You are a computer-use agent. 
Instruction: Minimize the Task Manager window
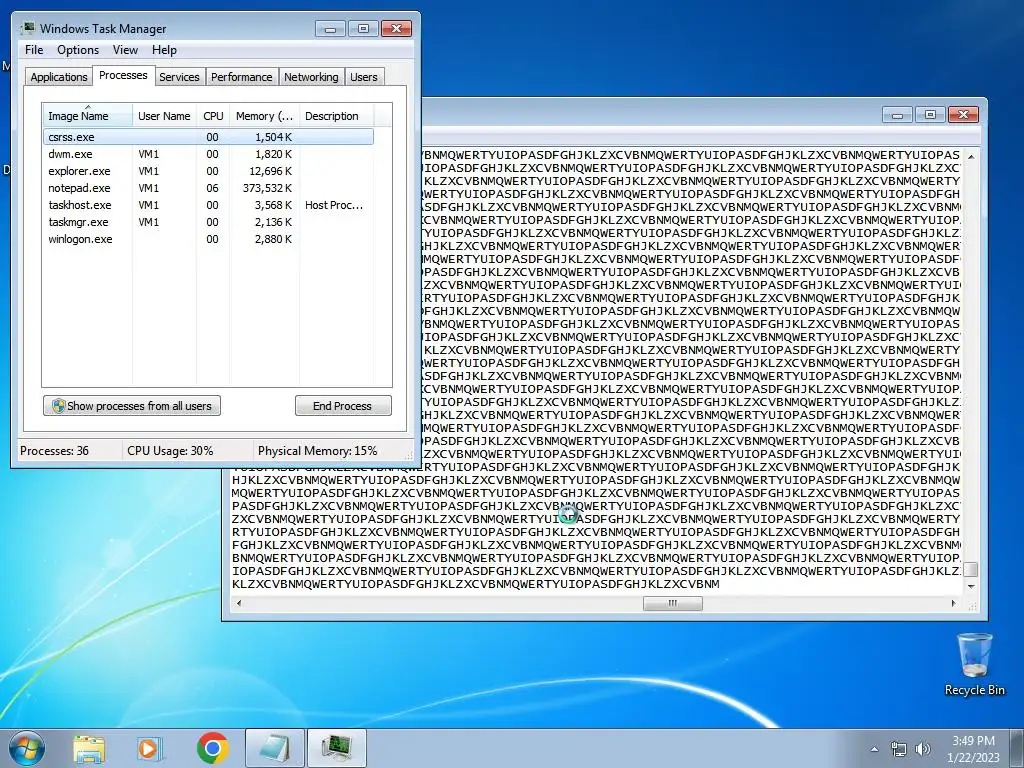[330, 29]
